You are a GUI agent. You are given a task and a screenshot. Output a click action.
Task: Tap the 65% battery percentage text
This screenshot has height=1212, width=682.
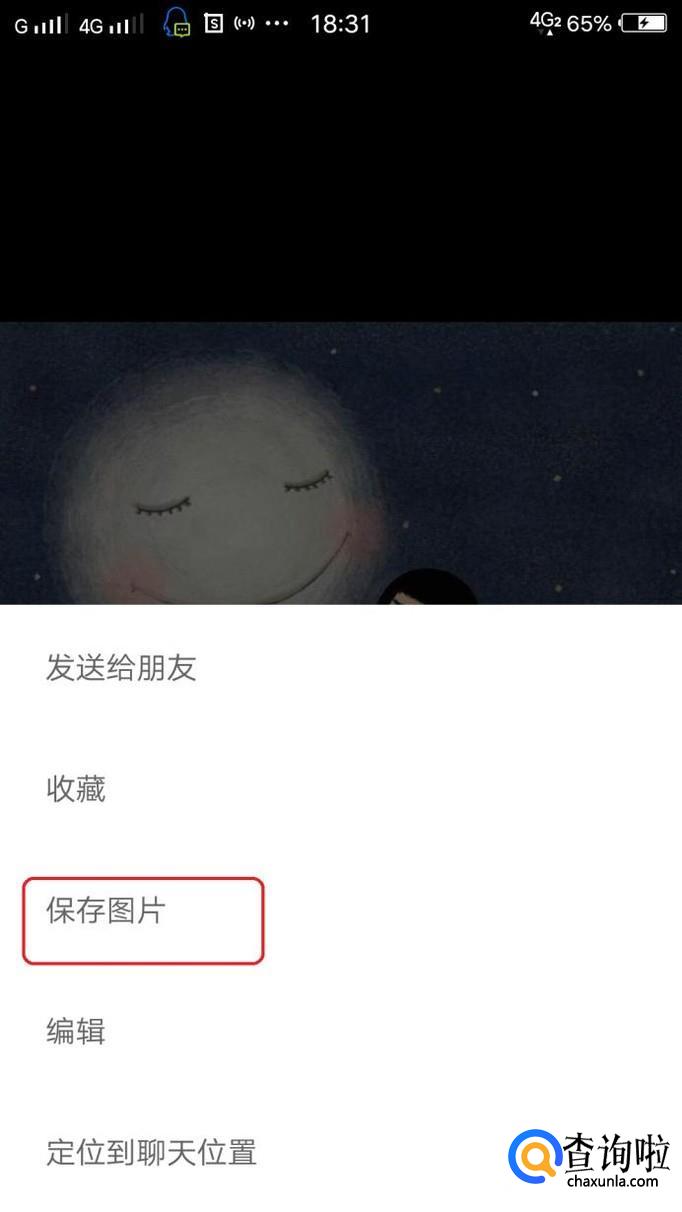pos(589,24)
